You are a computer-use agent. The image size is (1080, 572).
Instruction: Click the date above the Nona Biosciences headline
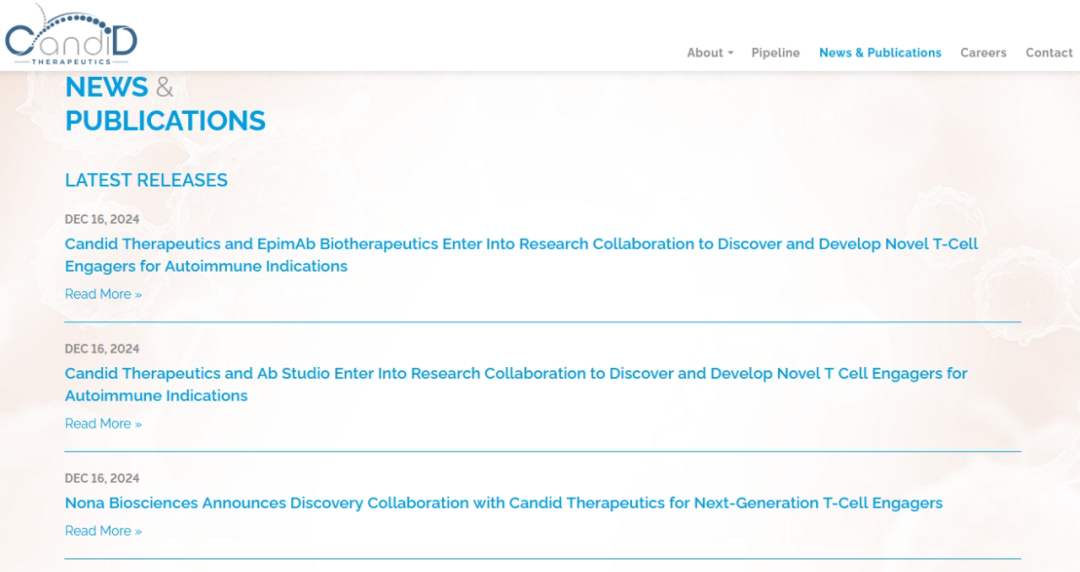[102, 478]
